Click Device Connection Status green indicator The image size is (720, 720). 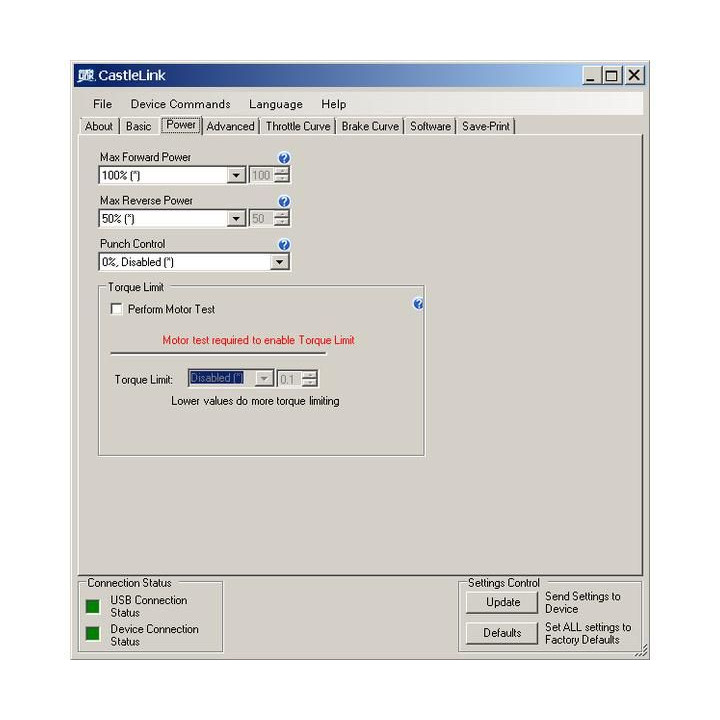(x=92, y=634)
